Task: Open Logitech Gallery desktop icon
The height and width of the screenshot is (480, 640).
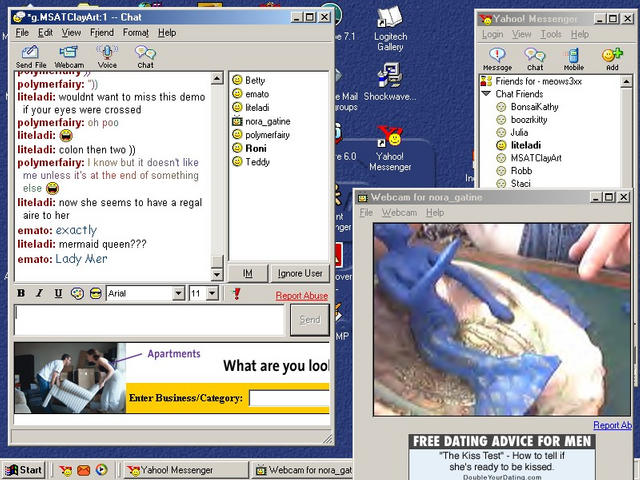Action: 391,29
